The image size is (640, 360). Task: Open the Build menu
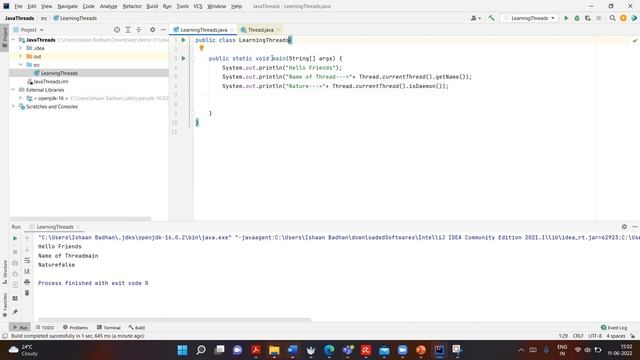tap(152, 6)
